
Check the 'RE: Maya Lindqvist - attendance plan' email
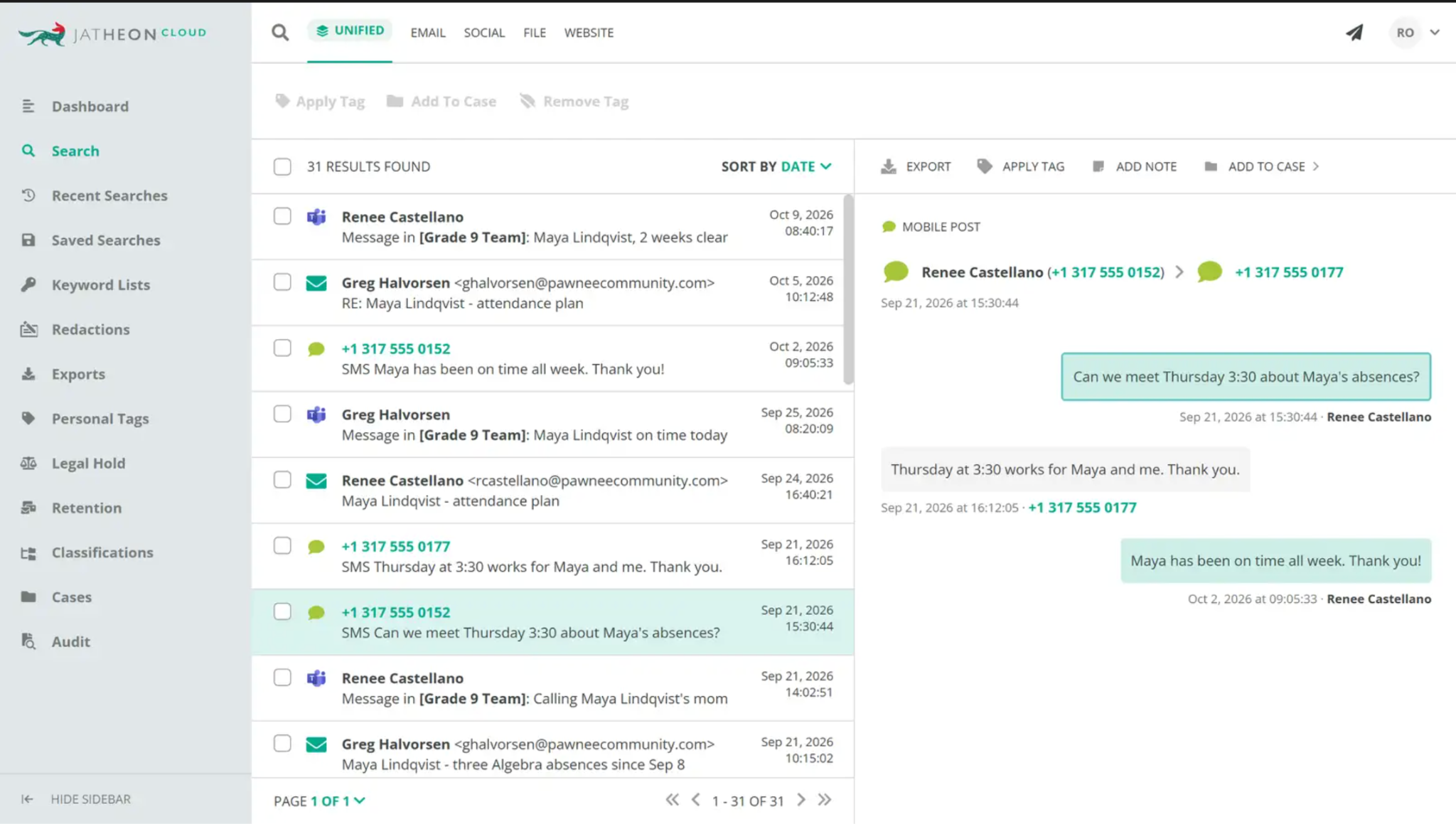point(282,282)
